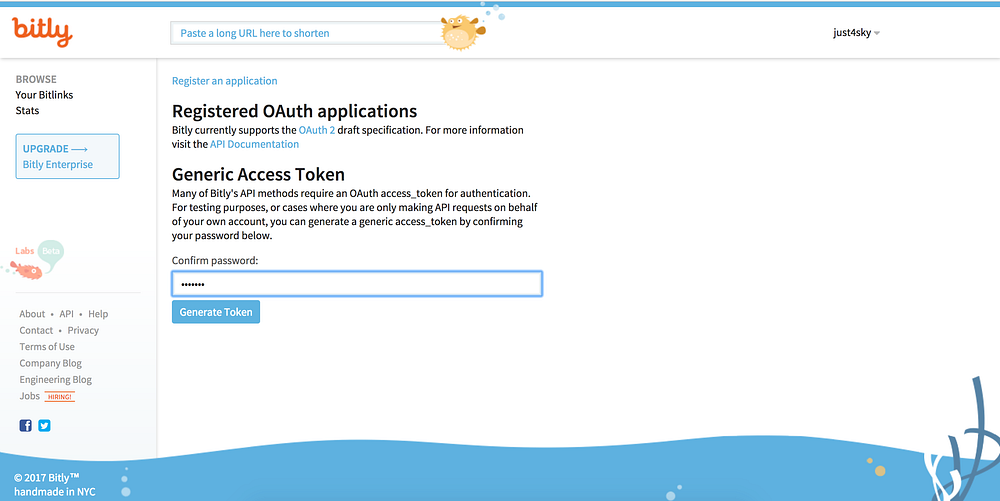Viewport: 1000px width, 501px height.
Task: Open Register an application link
Action: pyautogui.click(x=224, y=81)
